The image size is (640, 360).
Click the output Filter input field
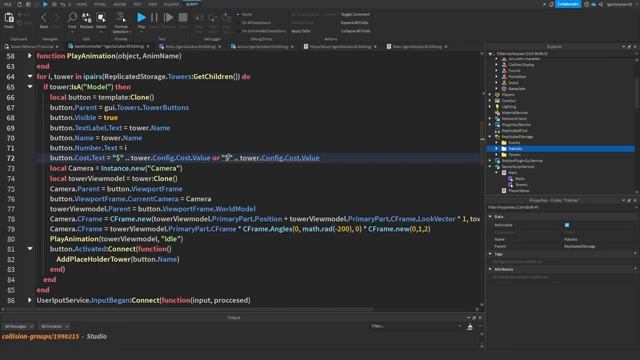point(416,326)
